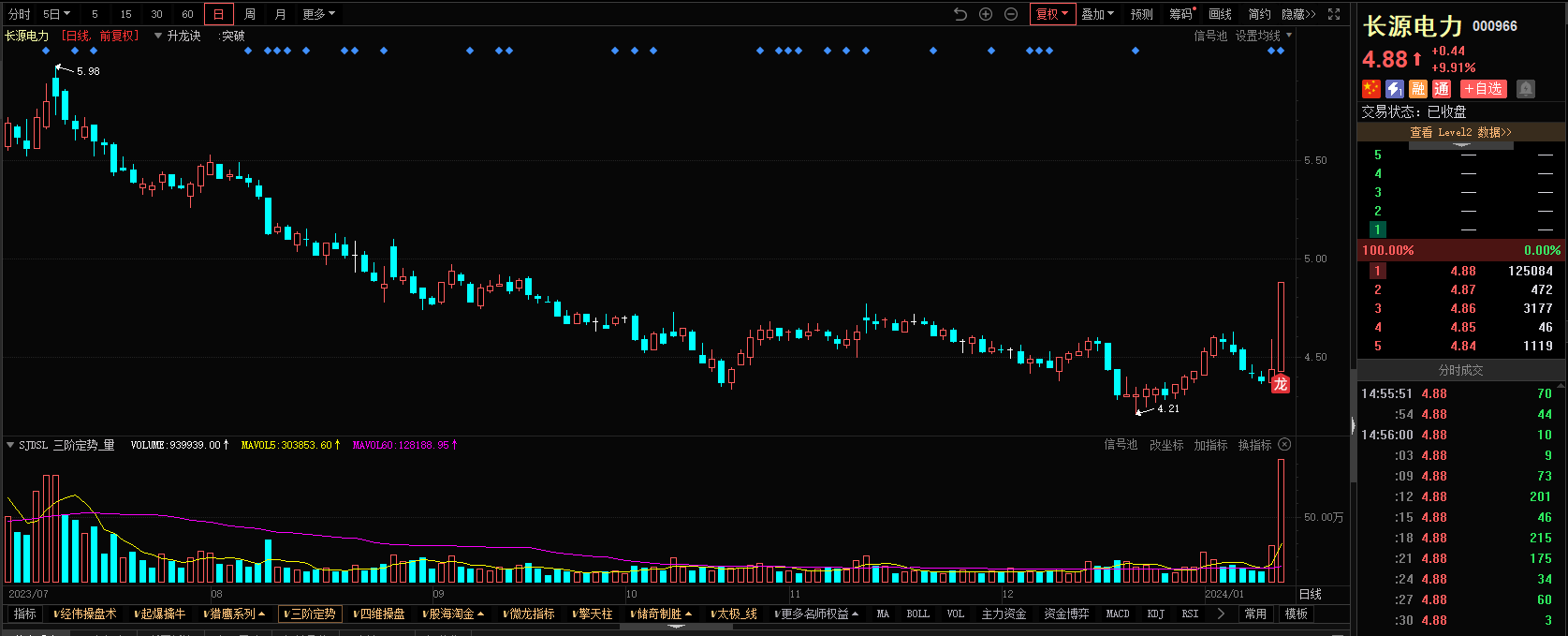The height and width of the screenshot is (636, 1568).
Task: Click 画线 drawing button
Action: click(1220, 14)
